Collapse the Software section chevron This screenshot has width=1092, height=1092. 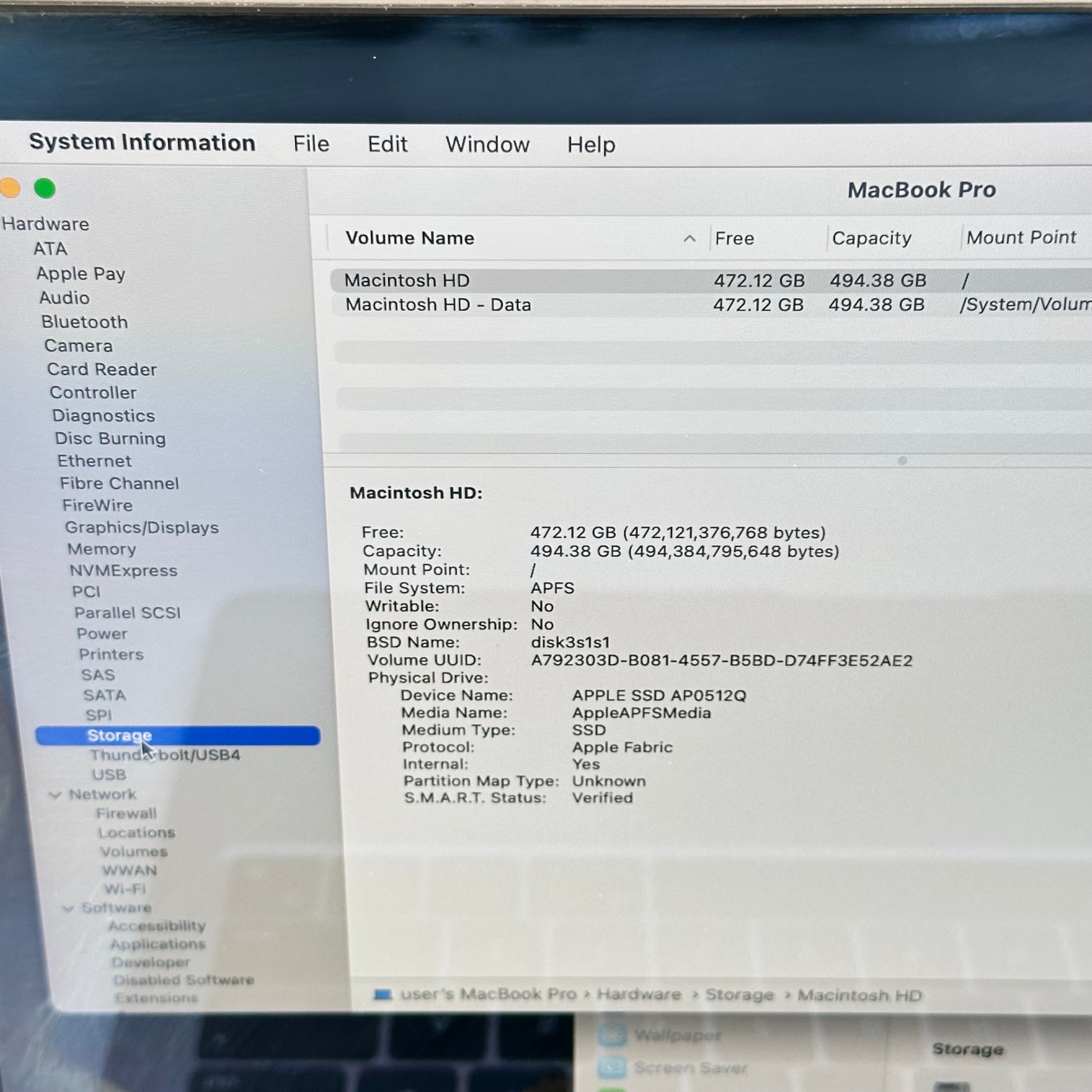click(68, 909)
